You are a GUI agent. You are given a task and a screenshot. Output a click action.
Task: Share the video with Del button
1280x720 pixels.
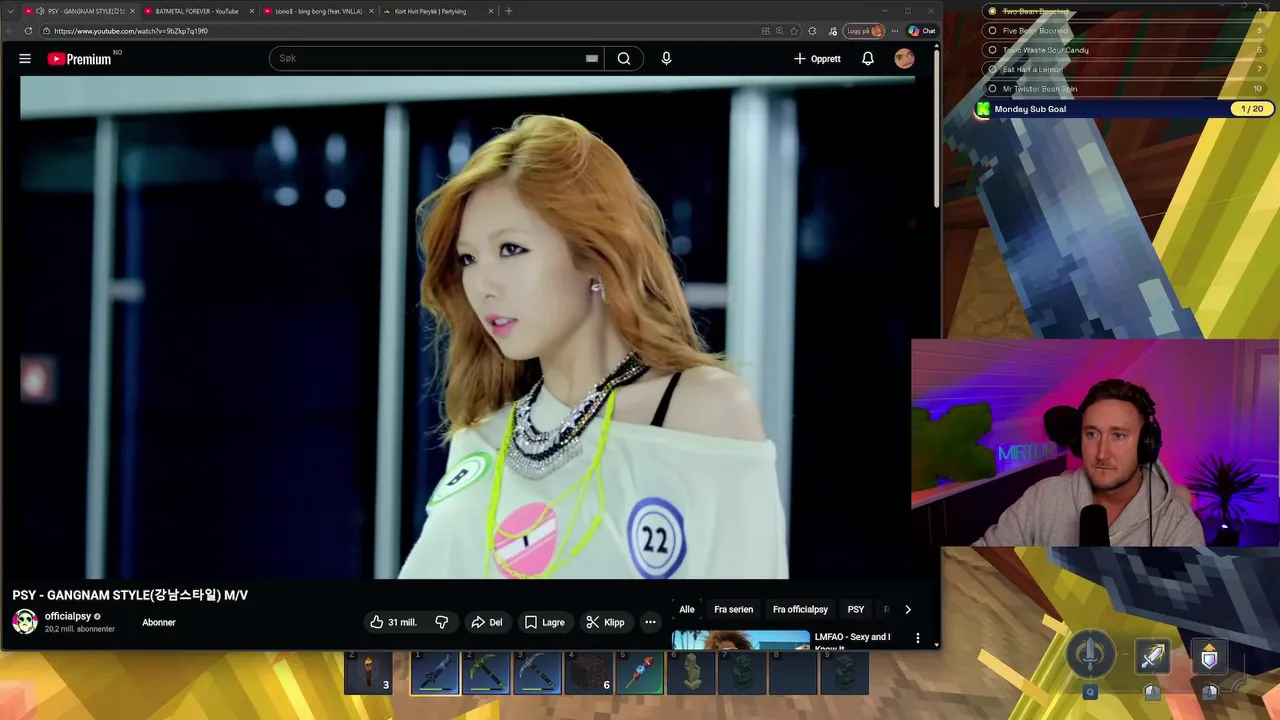point(487,622)
